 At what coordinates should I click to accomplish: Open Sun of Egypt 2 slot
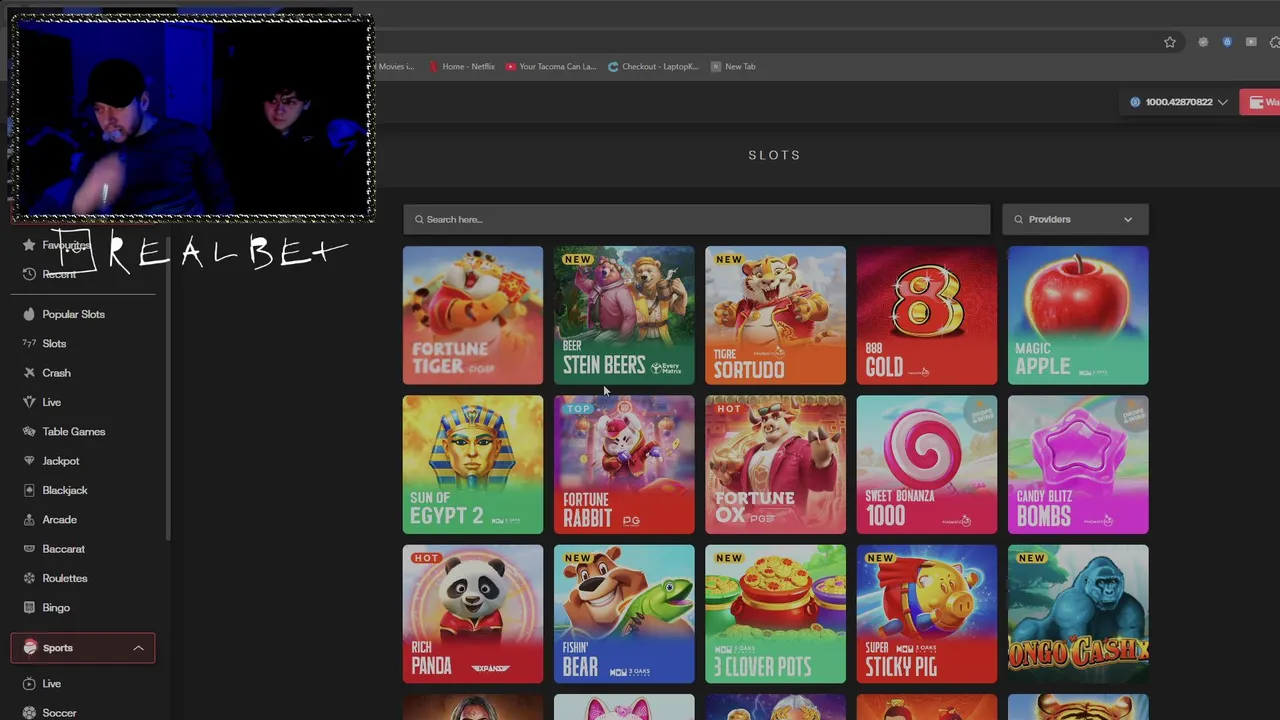473,464
